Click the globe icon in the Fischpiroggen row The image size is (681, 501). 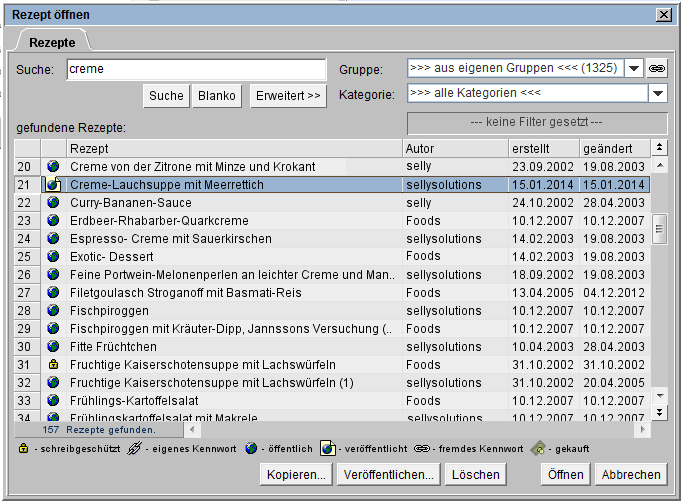[x=54, y=311]
